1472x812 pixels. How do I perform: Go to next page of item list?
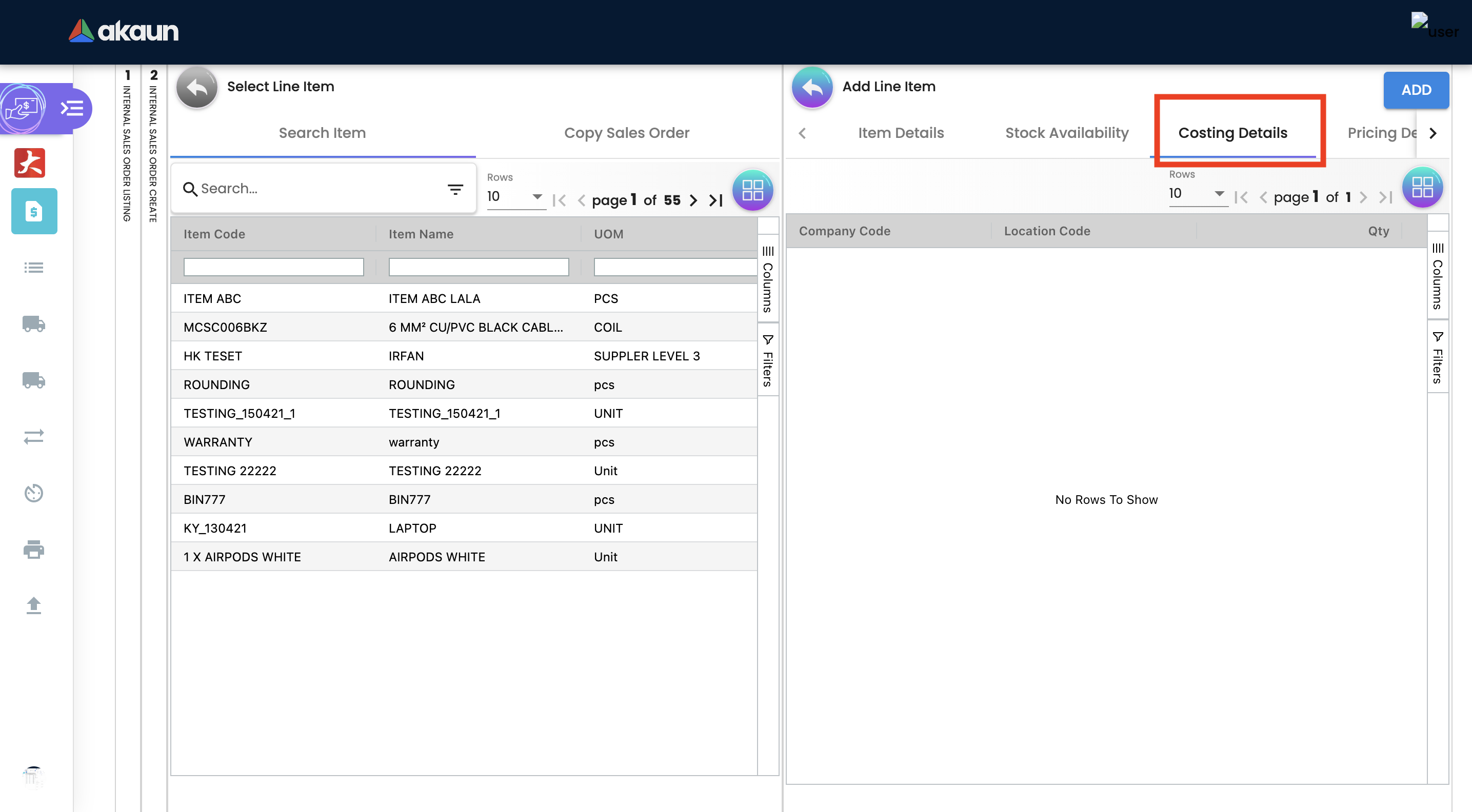[693, 200]
